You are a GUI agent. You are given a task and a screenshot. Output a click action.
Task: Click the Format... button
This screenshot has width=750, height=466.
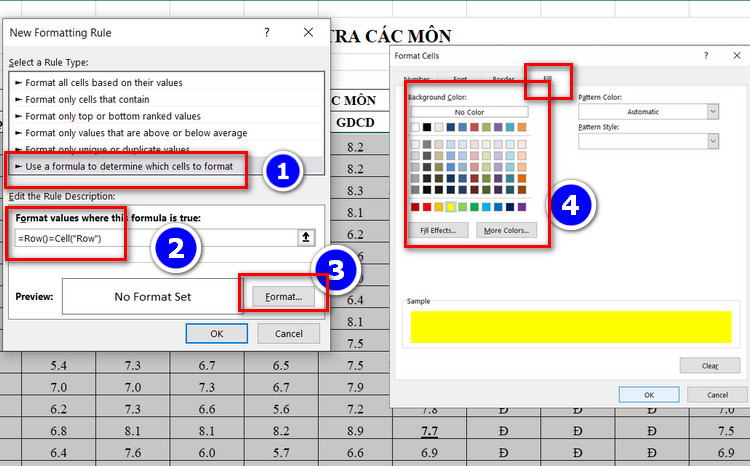283,297
